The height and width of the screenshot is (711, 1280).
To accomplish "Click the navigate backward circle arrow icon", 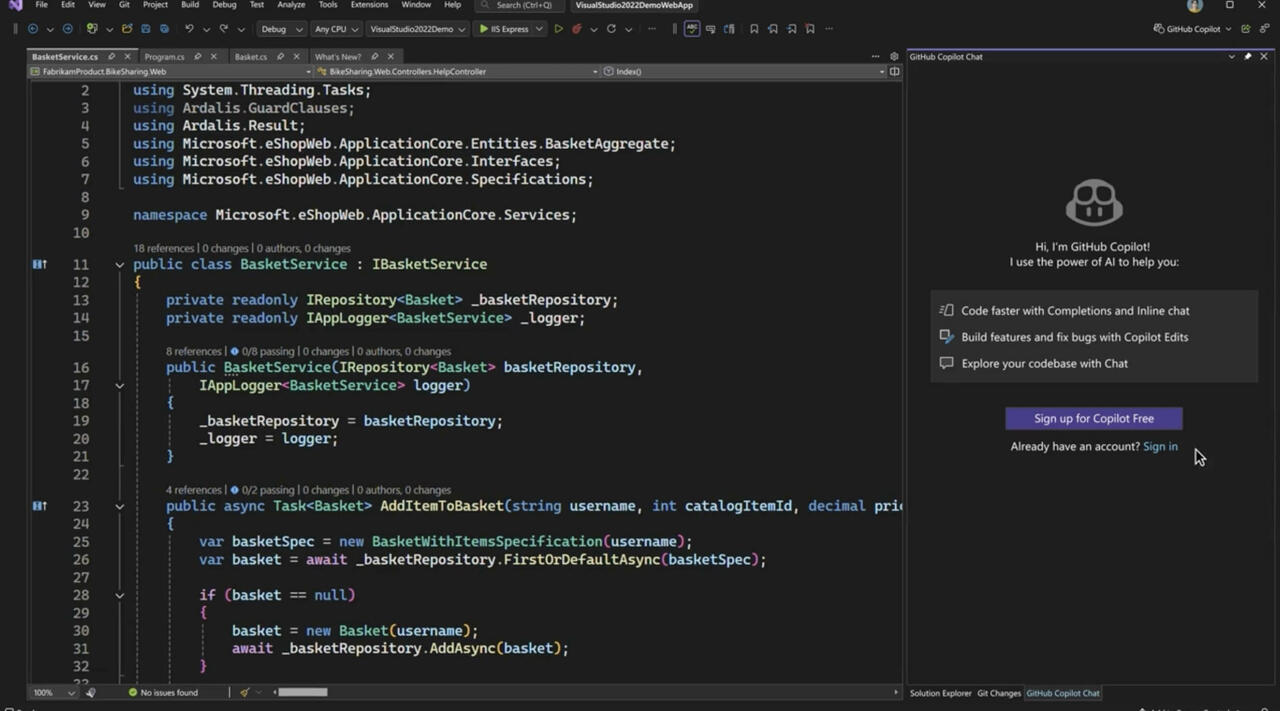I will tap(34, 29).
